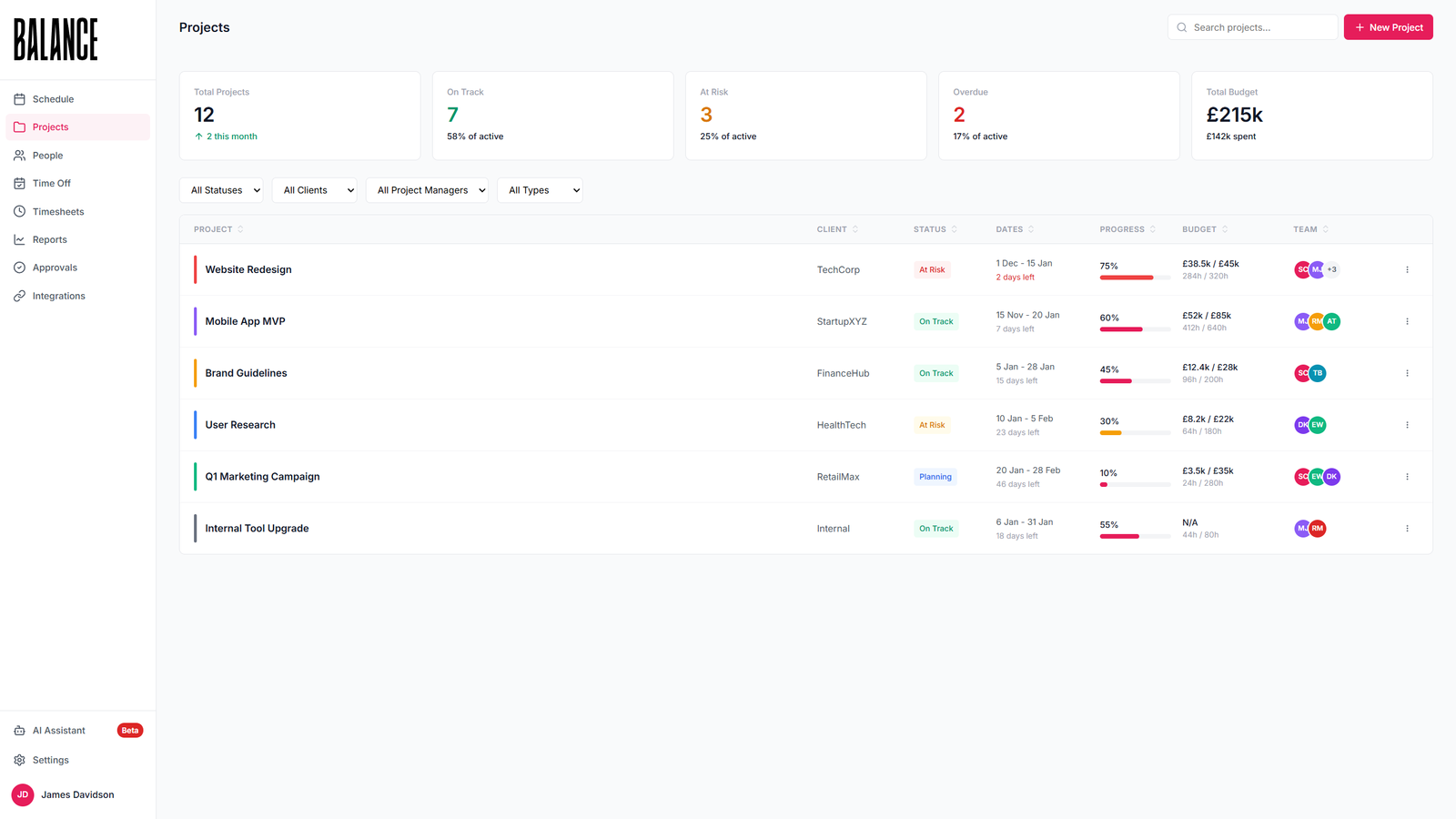1456x819 pixels.
Task: Open the Projects page title heading
Action: [x=204, y=27]
